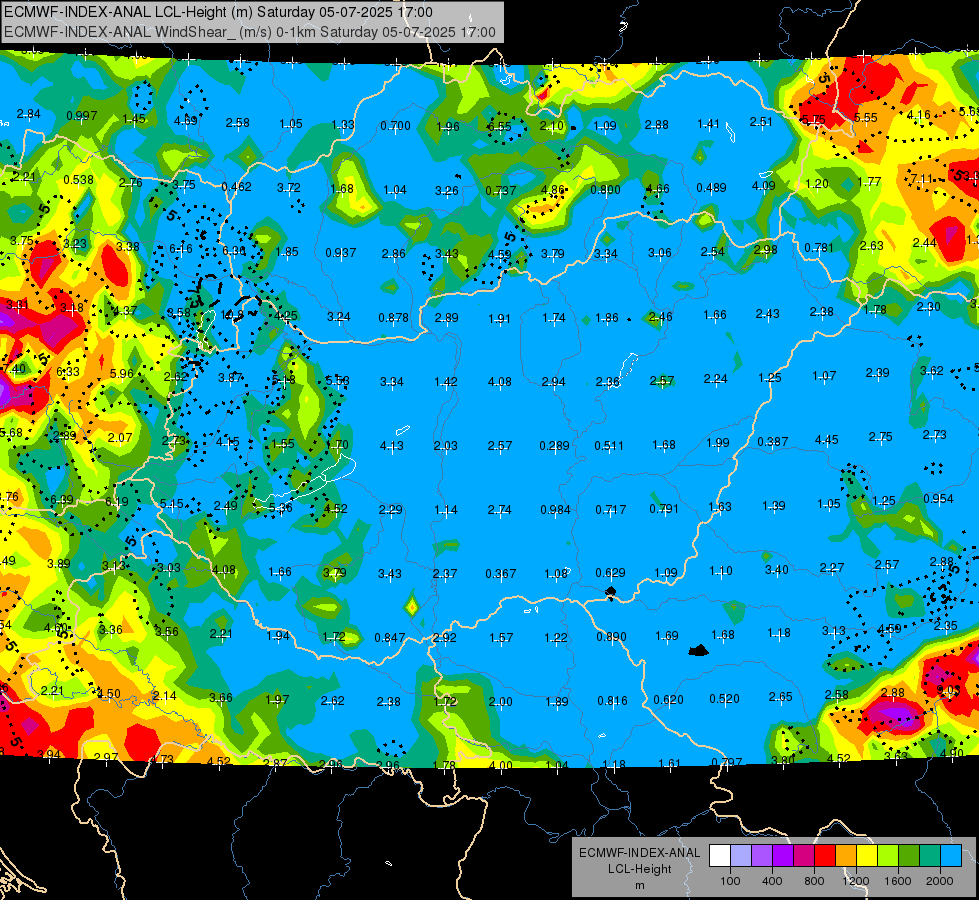979x900 pixels.
Task: Click the wind shear value '0.997'
Action: (82, 116)
